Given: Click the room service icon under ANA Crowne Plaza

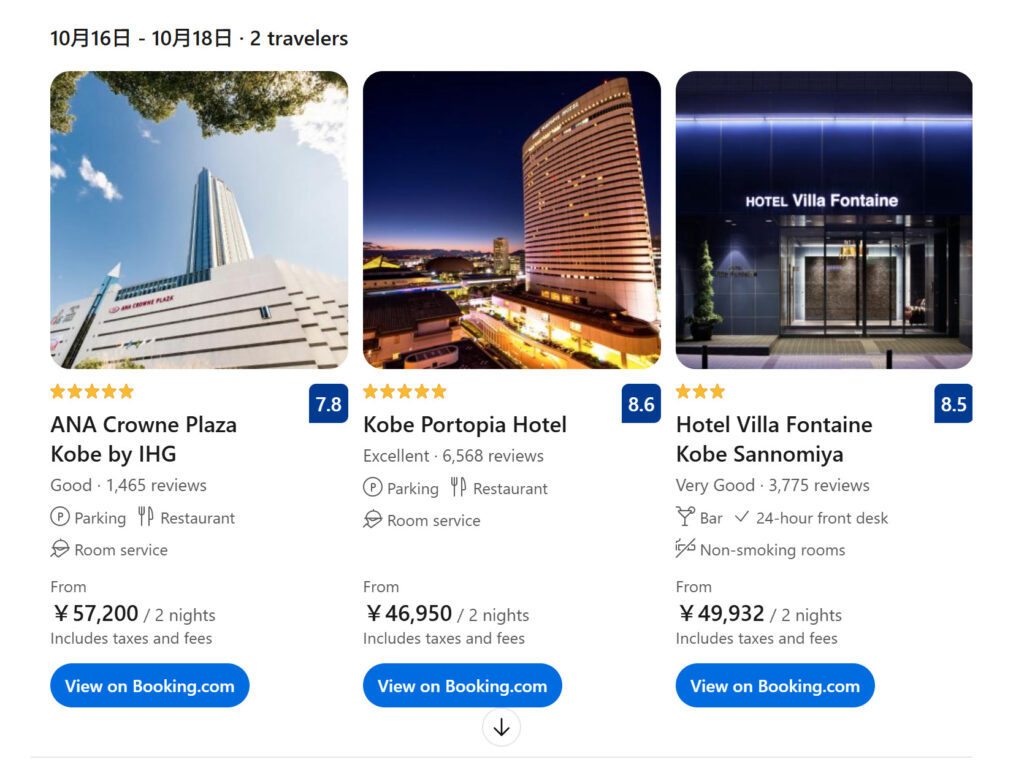Looking at the screenshot, I should (60, 549).
